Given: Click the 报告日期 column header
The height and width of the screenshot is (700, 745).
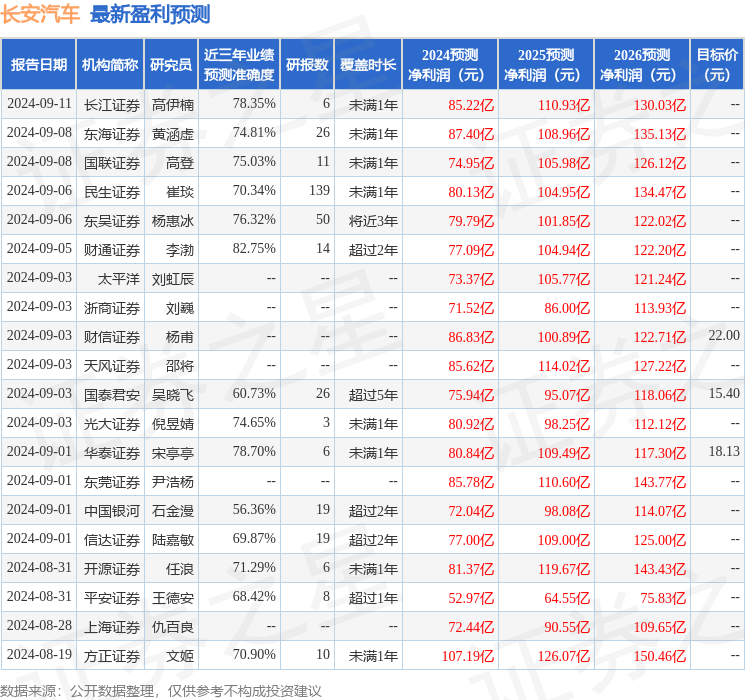Looking at the screenshot, I should pyautogui.click(x=38, y=64).
